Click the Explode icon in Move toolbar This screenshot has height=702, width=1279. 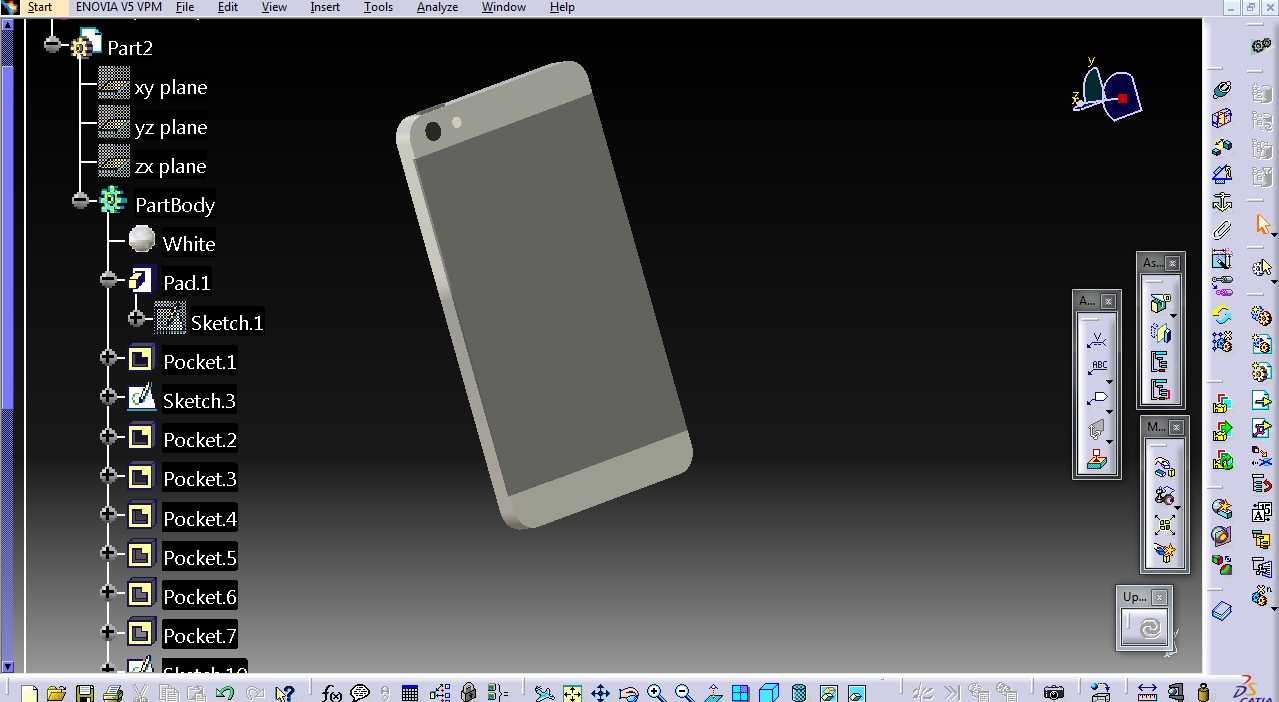(1164, 523)
